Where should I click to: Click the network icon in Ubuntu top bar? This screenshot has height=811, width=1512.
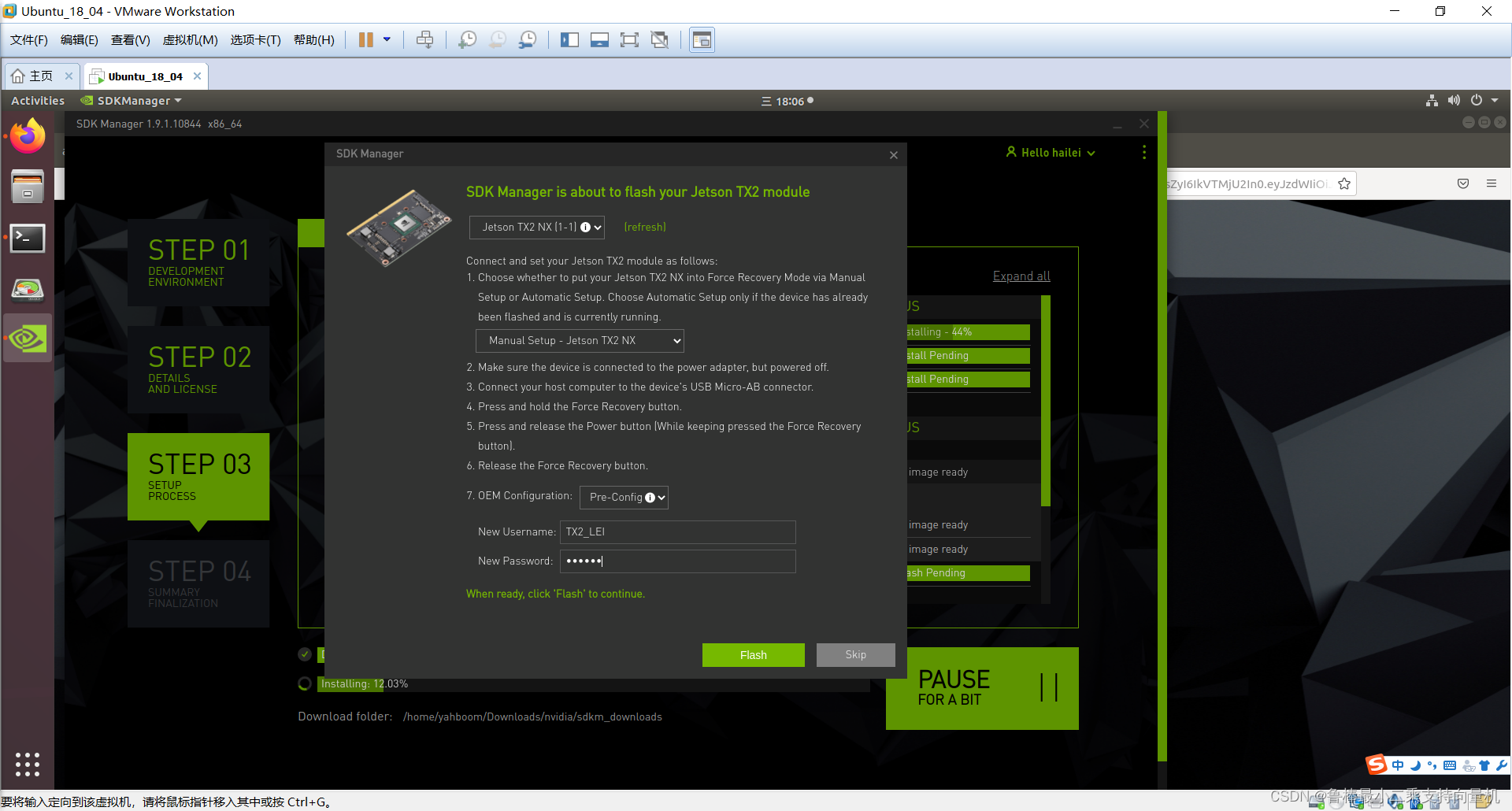1432,101
